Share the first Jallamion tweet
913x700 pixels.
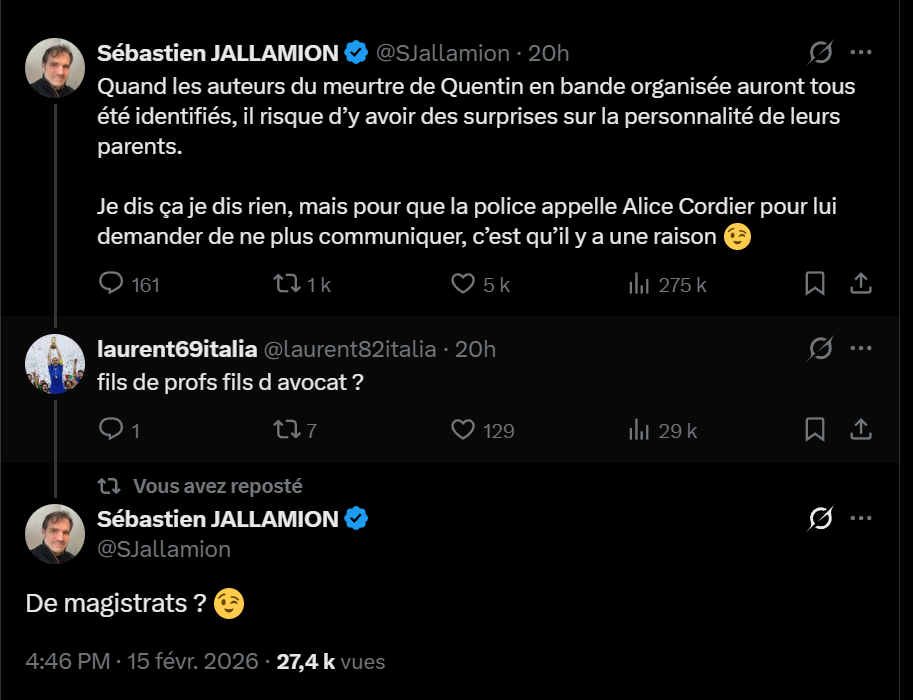(861, 284)
